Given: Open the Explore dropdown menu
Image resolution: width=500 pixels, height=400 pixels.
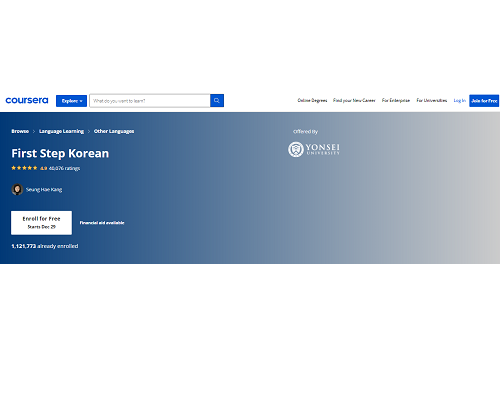Looking at the screenshot, I should (71, 101).
